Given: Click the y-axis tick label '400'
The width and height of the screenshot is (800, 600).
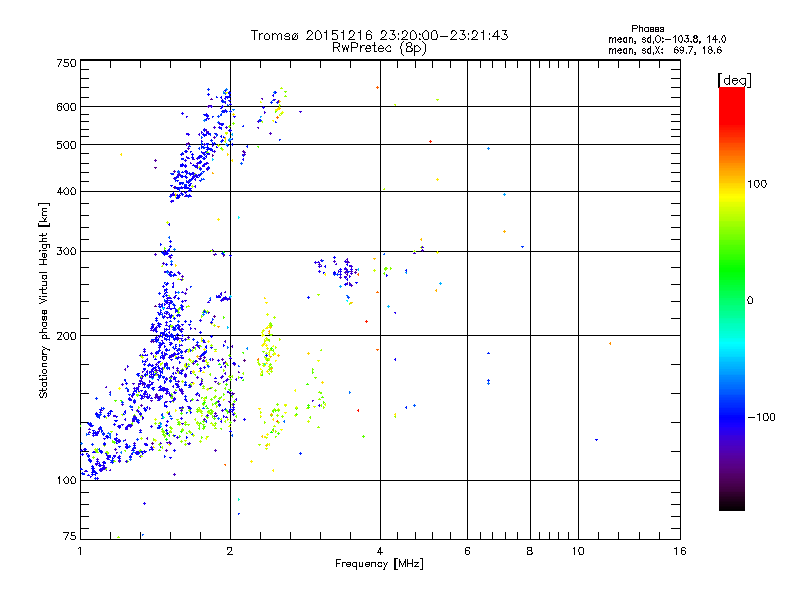Looking at the screenshot, I should pos(66,192).
